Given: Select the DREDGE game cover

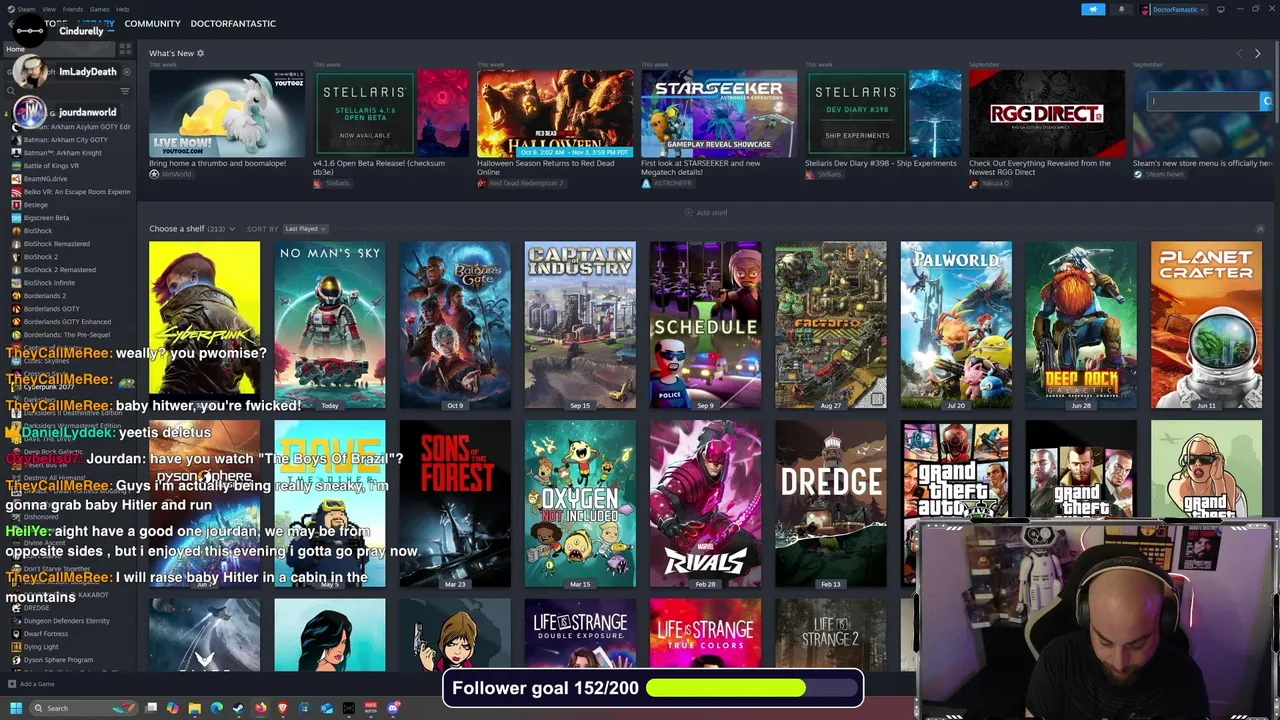Looking at the screenshot, I should pyautogui.click(x=831, y=504).
